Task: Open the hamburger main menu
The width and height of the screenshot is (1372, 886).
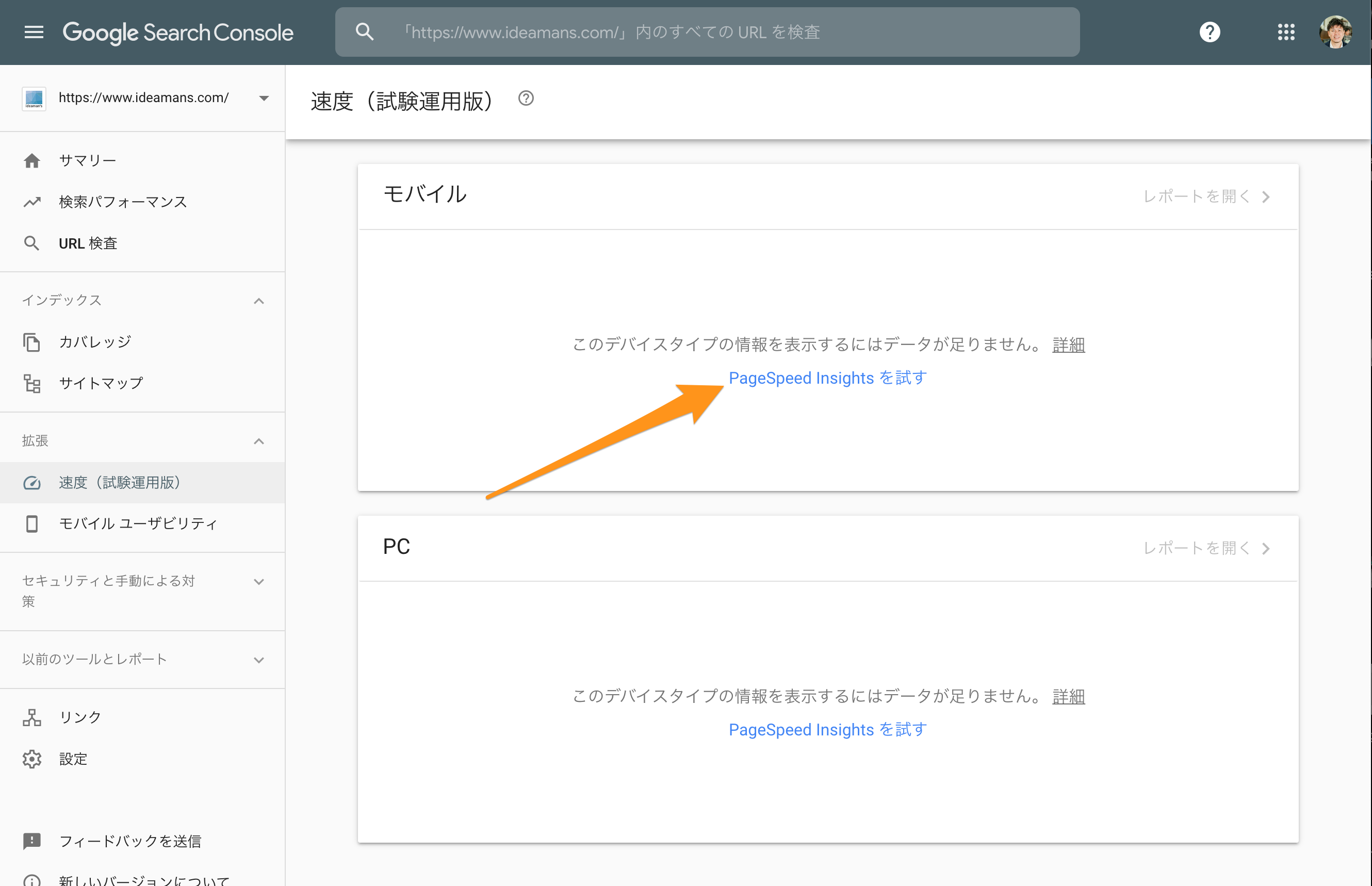Action: (x=34, y=32)
